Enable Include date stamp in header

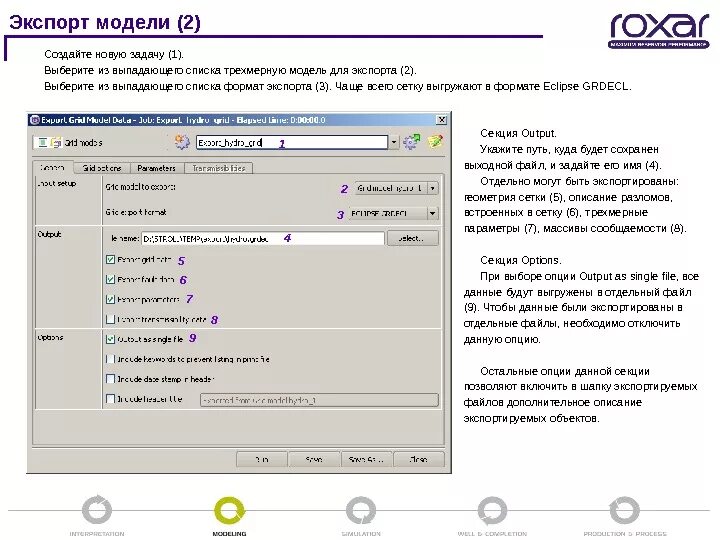(x=110, y=379)
